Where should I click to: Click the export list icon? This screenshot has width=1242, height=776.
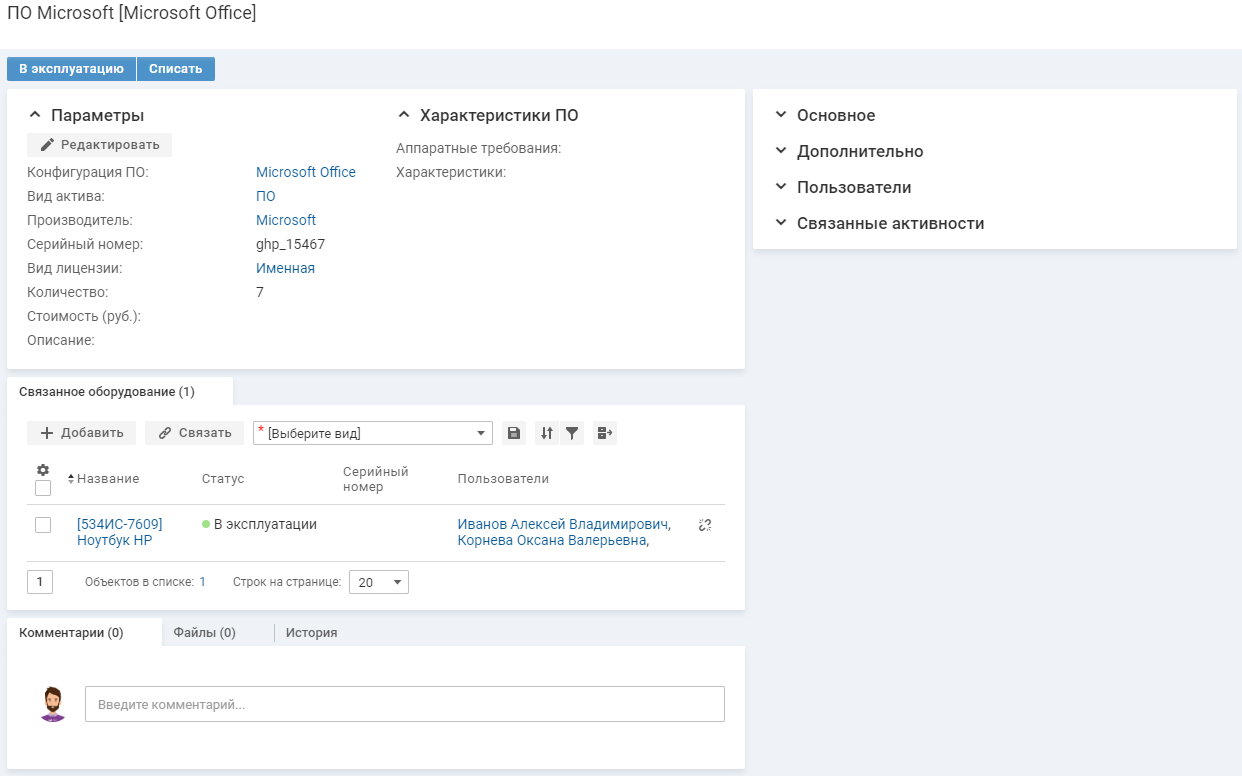604,433
